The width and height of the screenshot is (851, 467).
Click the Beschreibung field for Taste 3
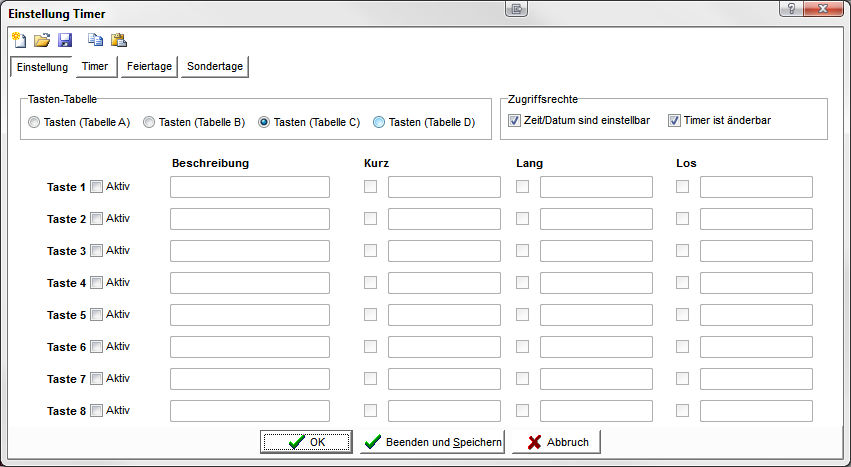[x=250, y=251]
